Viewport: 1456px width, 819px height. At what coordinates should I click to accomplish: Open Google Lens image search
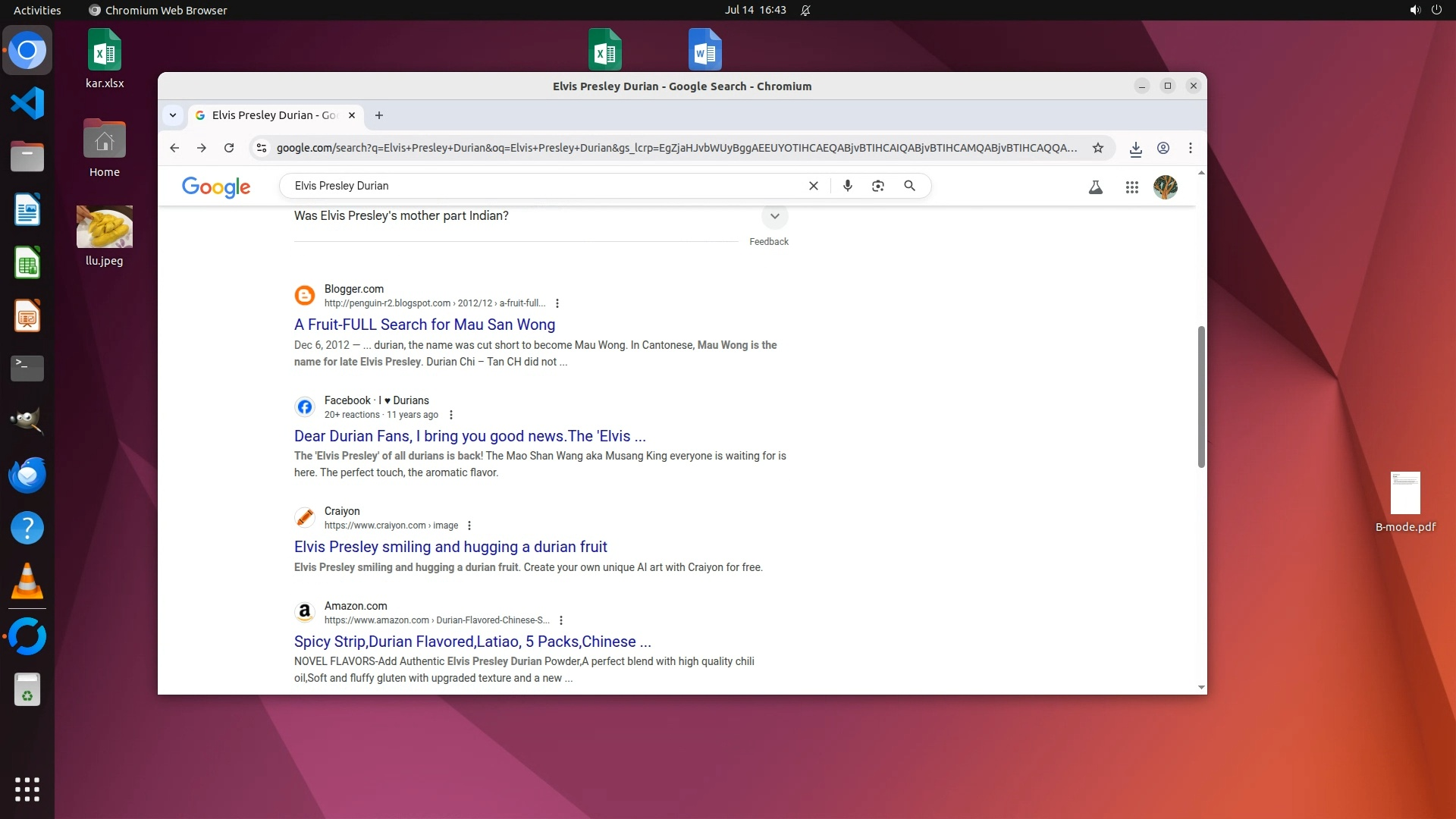coord(878,186)
